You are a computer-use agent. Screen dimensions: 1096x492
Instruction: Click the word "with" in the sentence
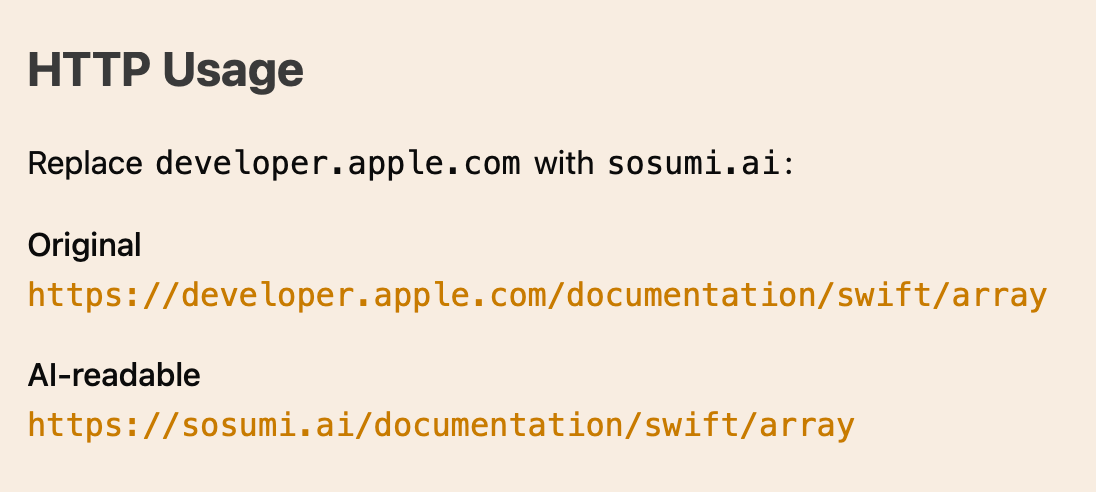[x=564, y=164]
